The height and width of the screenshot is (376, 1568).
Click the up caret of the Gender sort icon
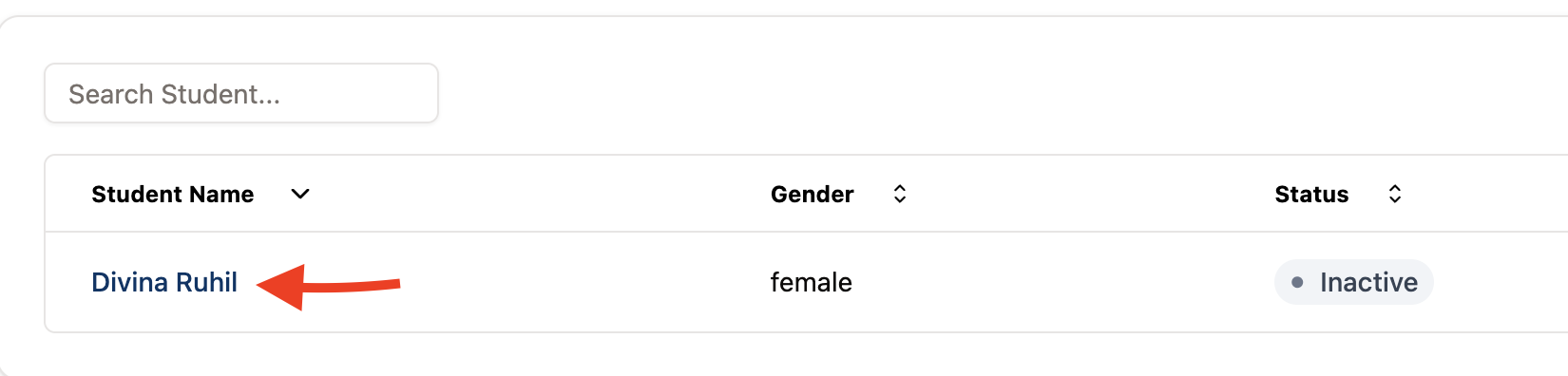click(900, 188)
